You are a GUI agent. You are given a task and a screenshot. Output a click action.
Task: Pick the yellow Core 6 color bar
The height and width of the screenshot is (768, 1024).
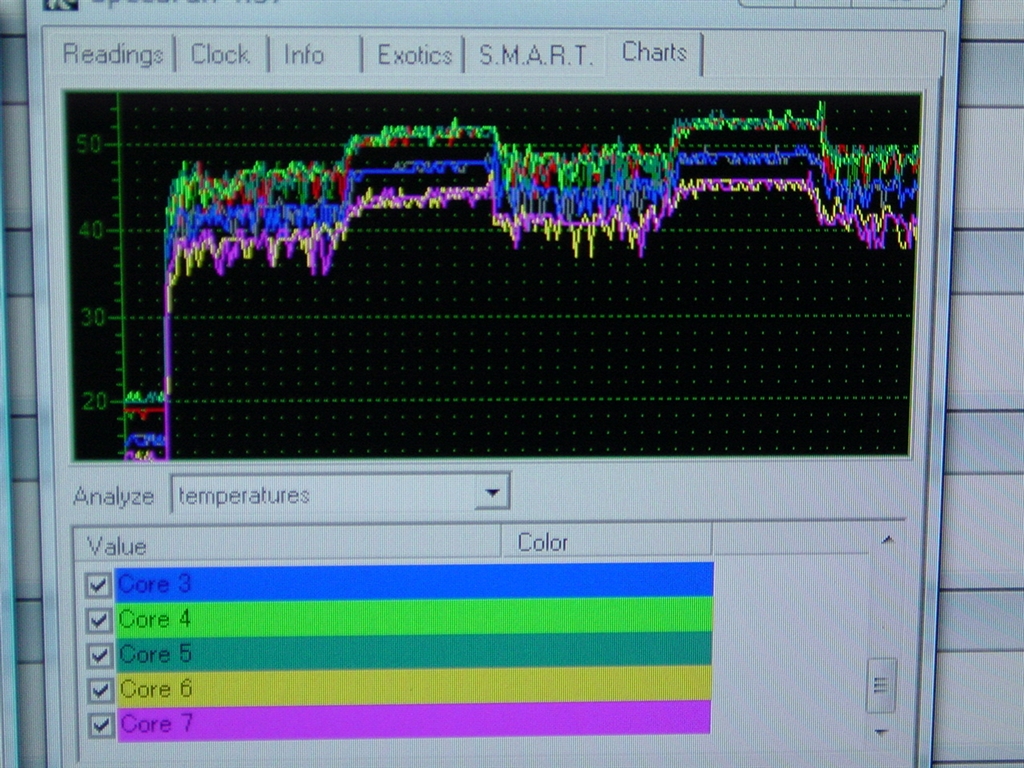414,685
